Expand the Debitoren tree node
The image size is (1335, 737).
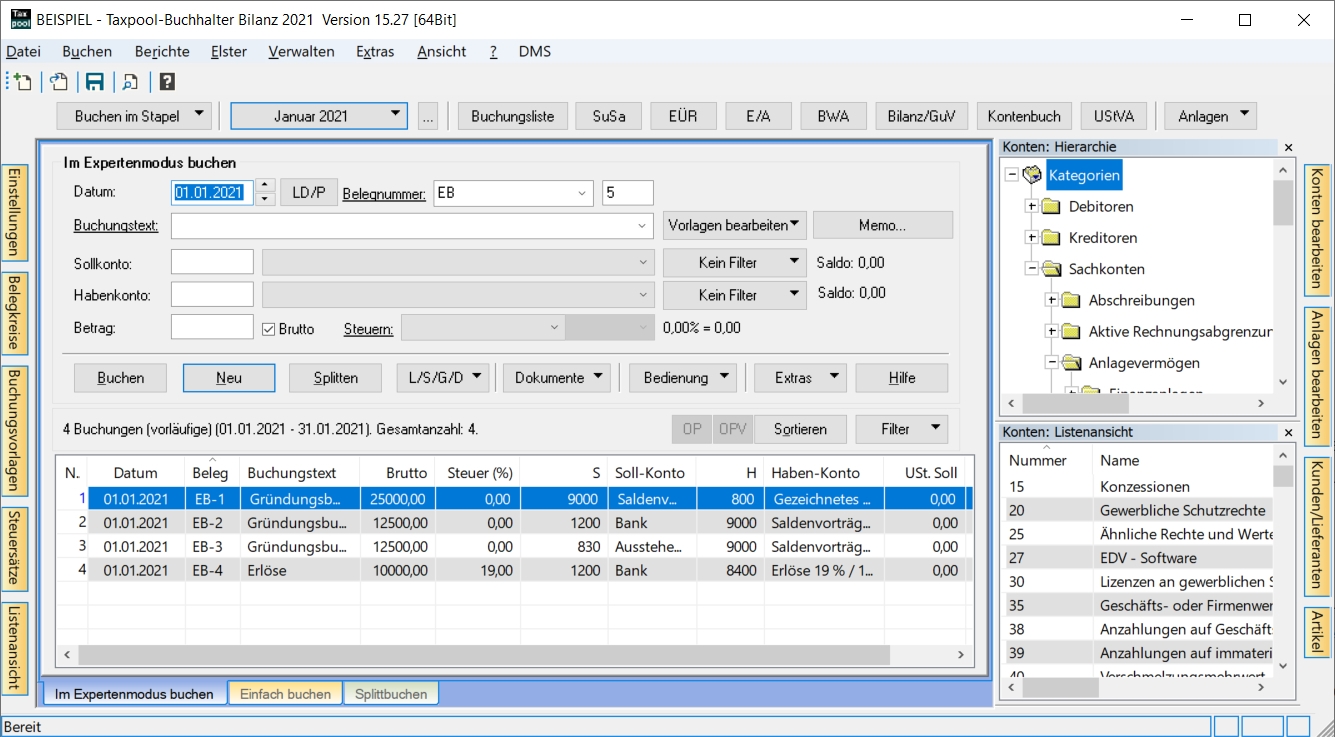[x=1031, y=207]
